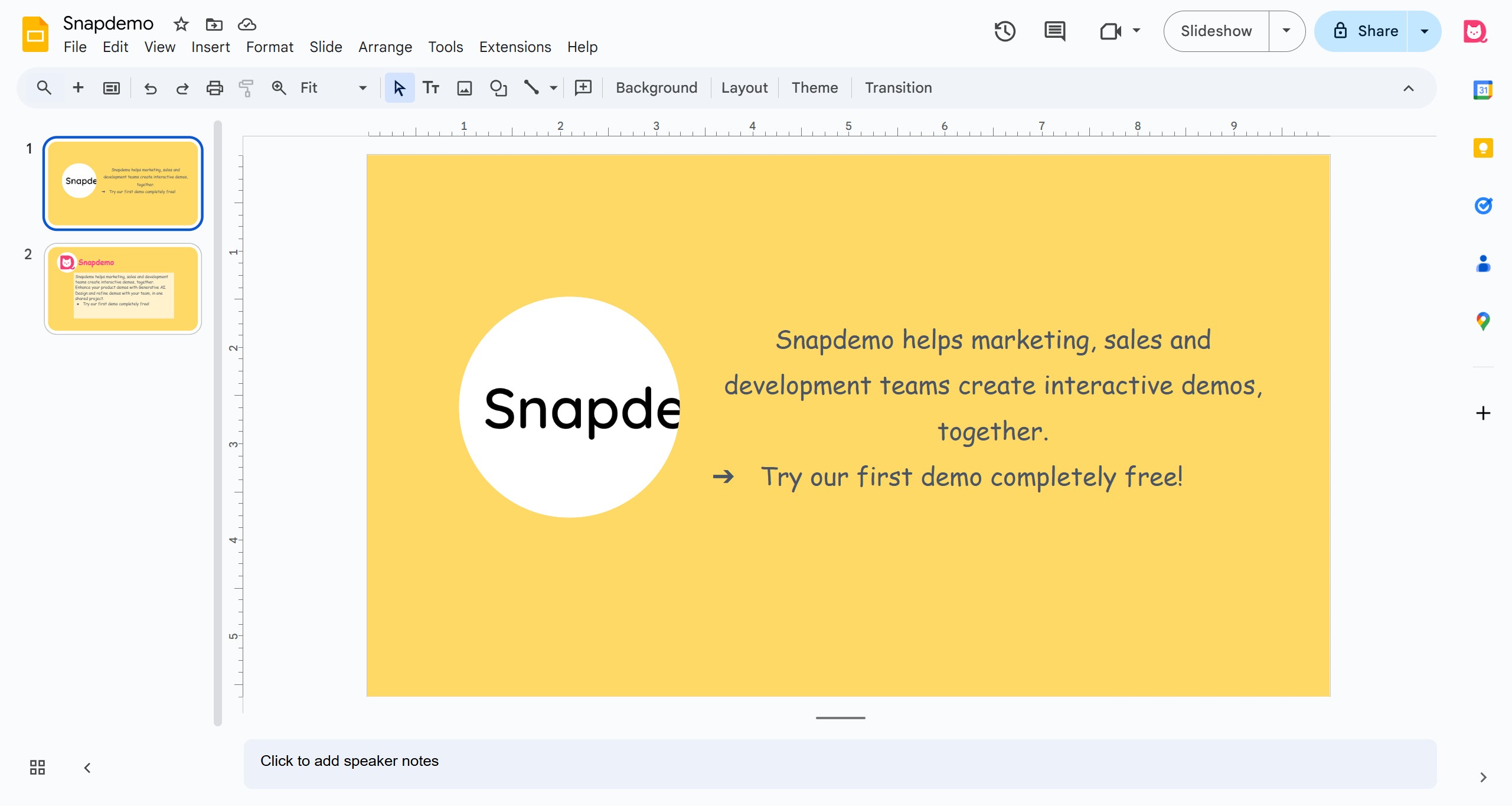Open the Extensions menu
This screenshot has width=1512, height=806.
(x=515, y=47)
